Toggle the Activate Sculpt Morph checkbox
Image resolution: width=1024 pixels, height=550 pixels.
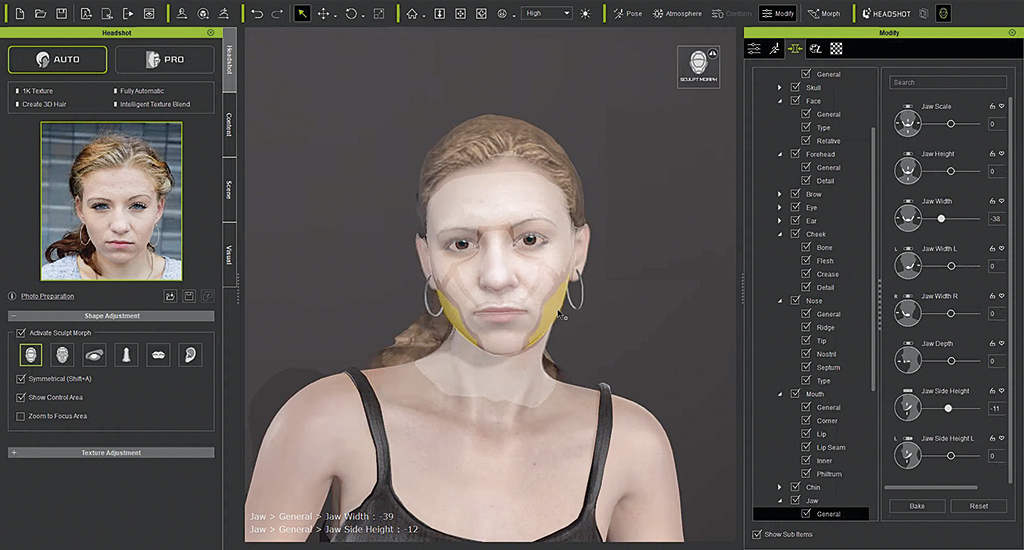tap(21, 332)
